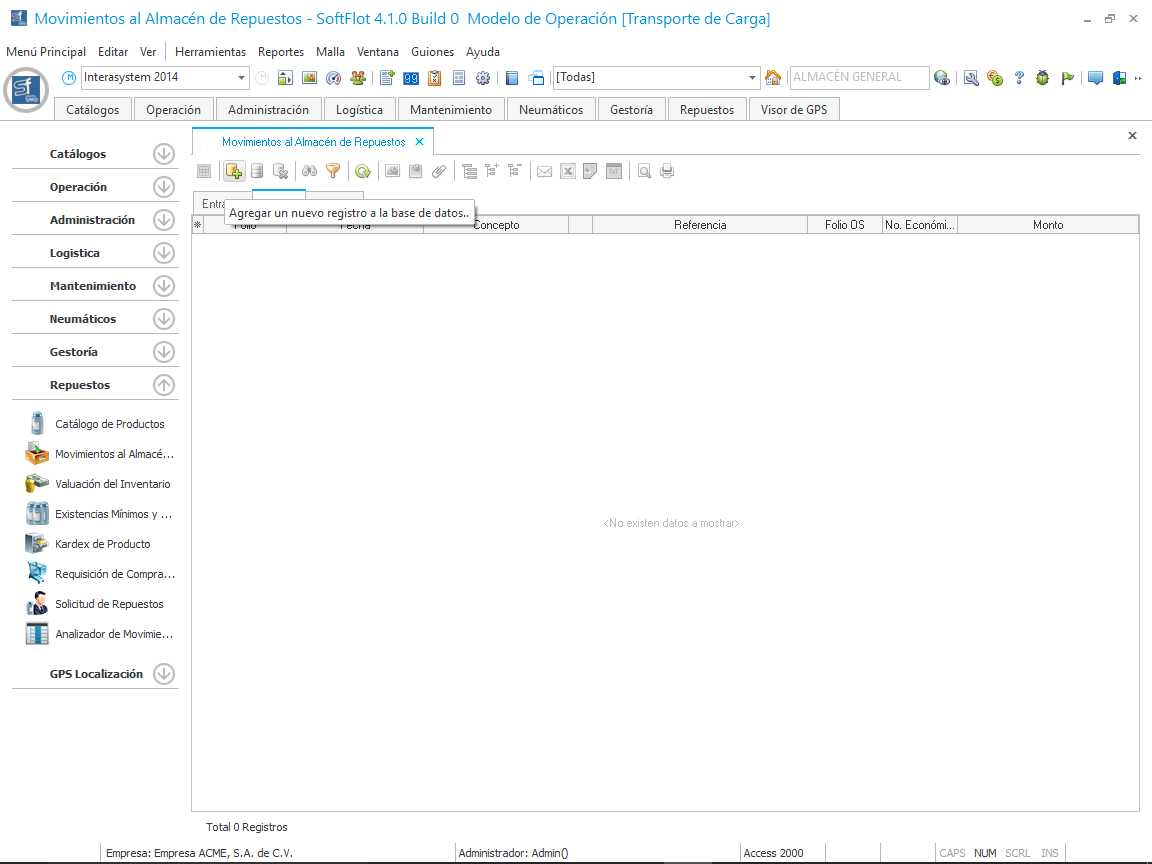Apply filter using the funnel icon
This screenshot has width=1152, height=864.
coord(333,171)
